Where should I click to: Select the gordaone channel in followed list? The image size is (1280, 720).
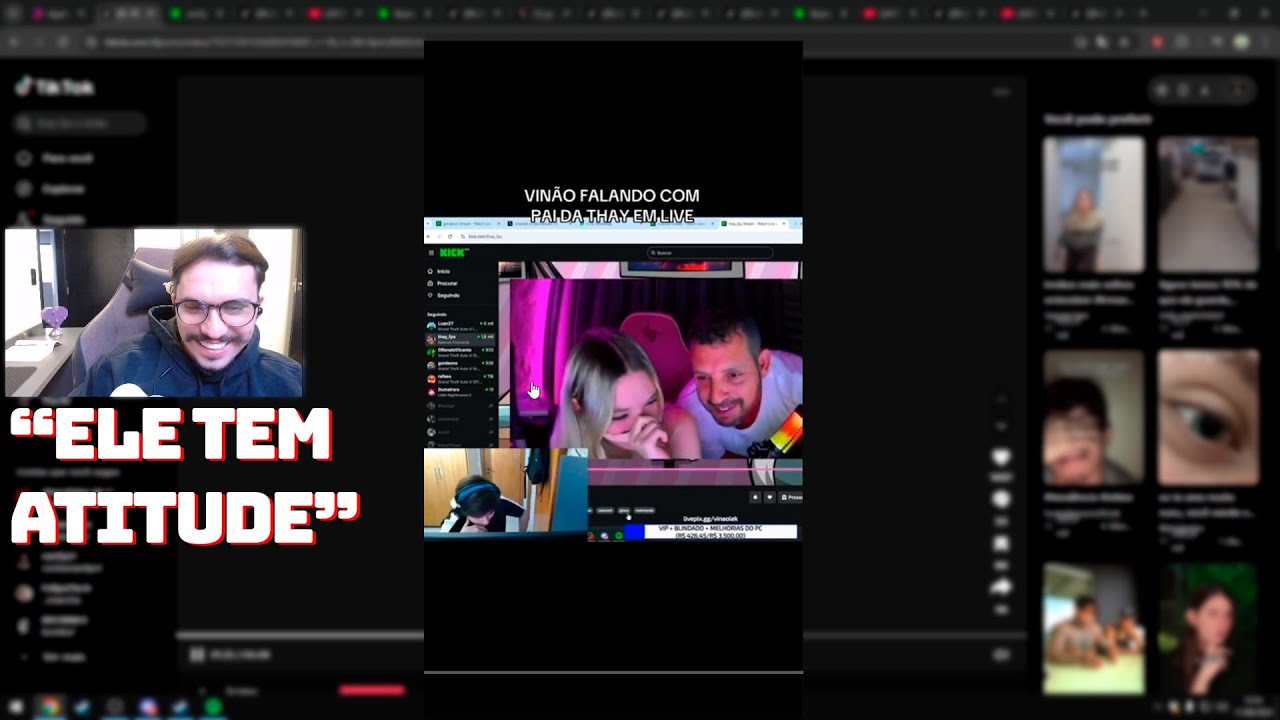click(x=461, y=365)
